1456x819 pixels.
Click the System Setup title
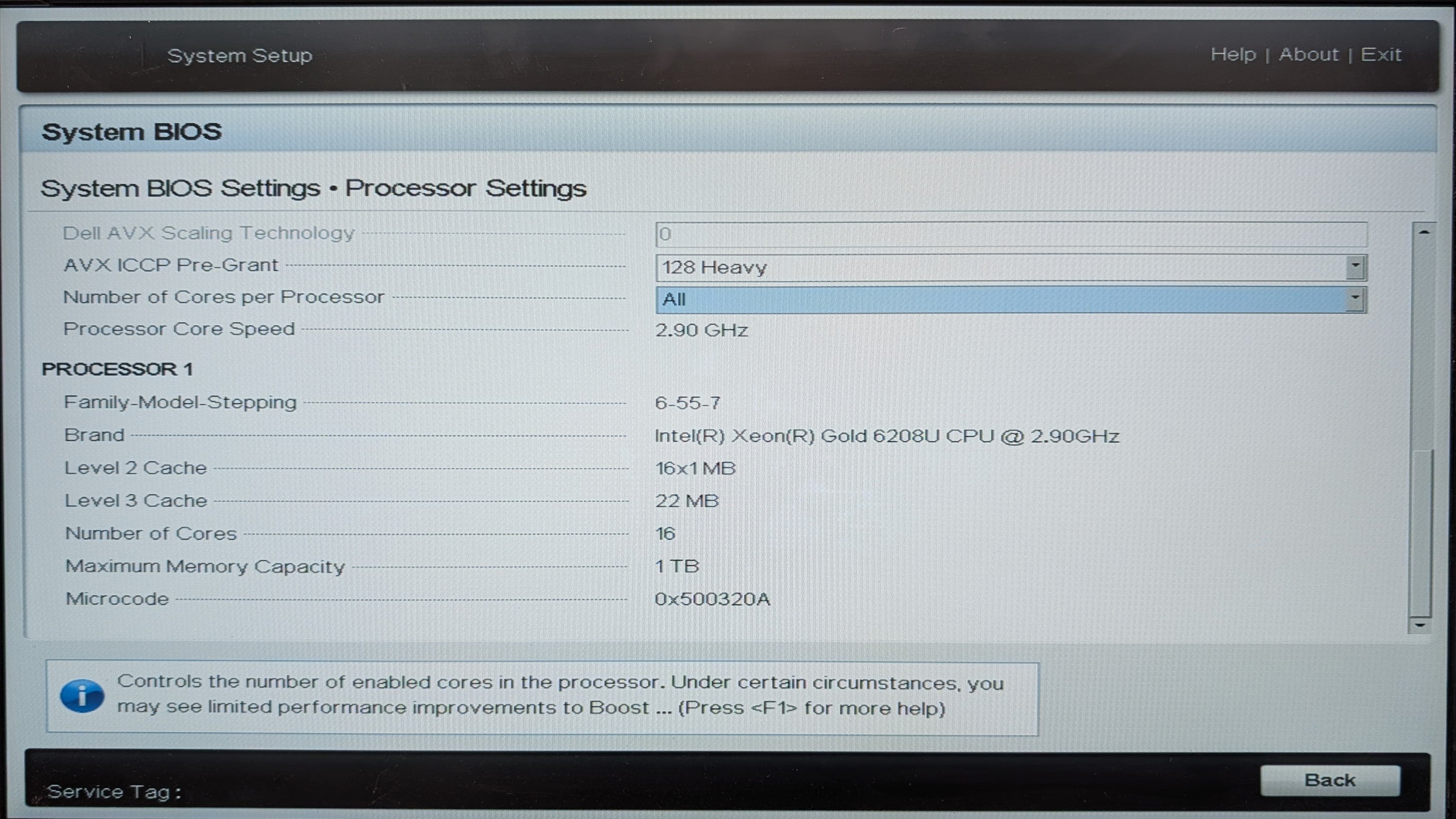[240, 55]
